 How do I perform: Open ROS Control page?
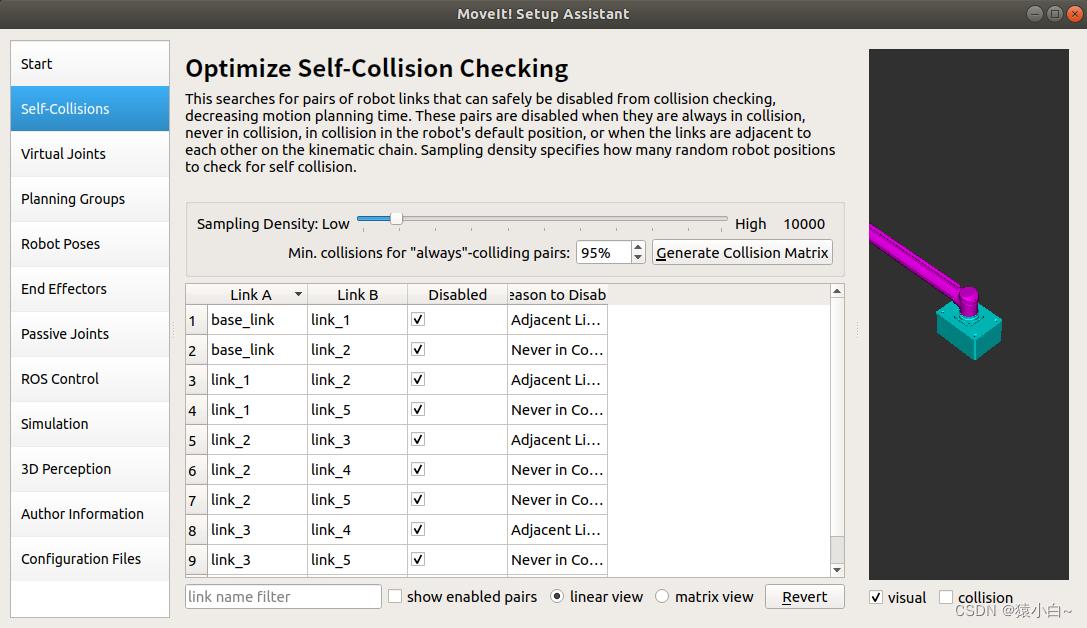coord(89,379)
